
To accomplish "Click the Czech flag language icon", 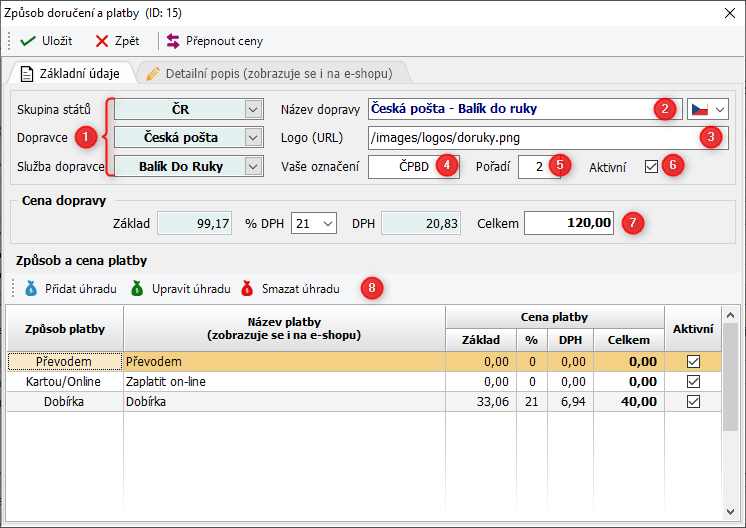I will [699, 109].
